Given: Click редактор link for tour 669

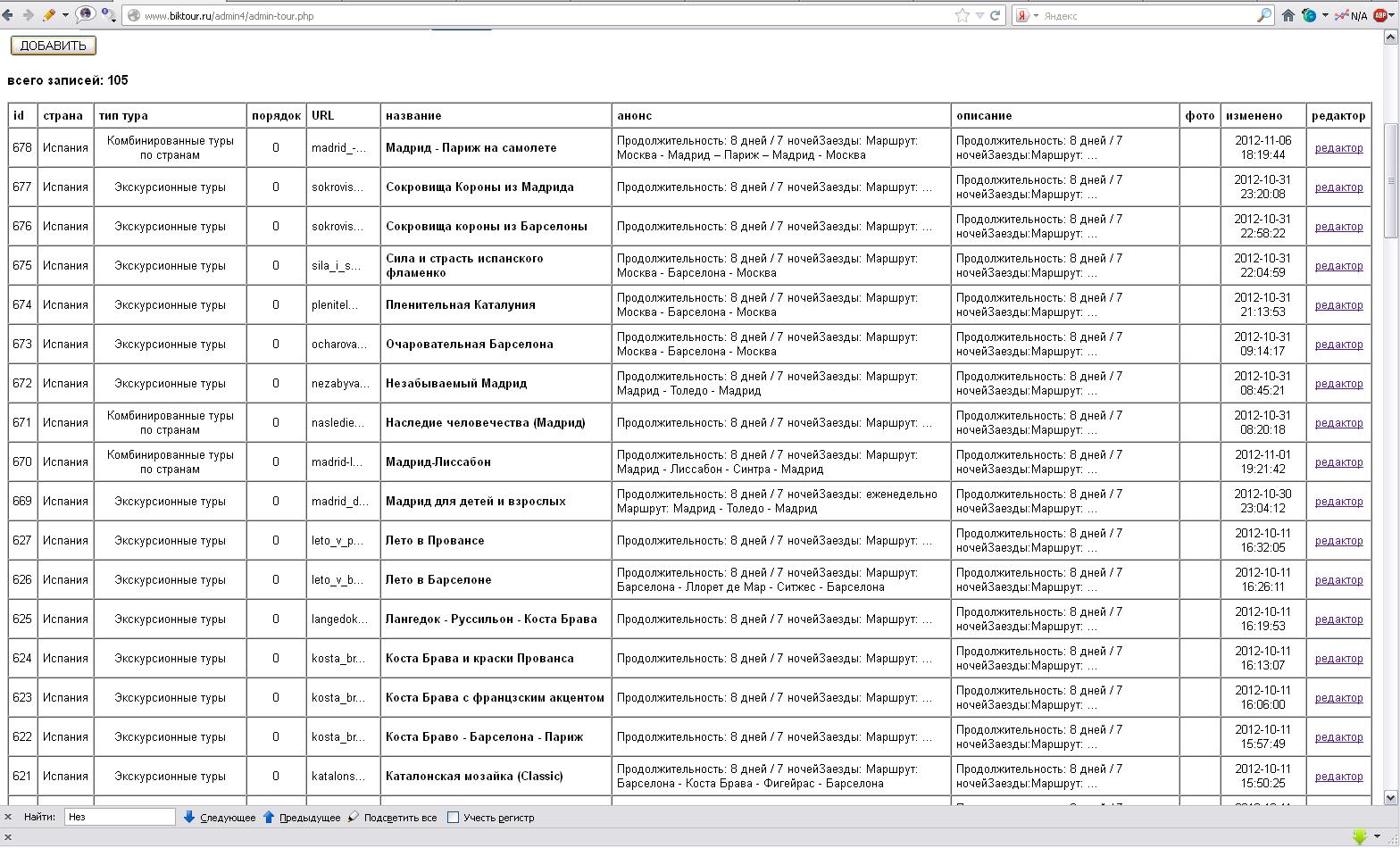Looking at the screenshot, I should pyautogui.click(x=1338, y=502).
